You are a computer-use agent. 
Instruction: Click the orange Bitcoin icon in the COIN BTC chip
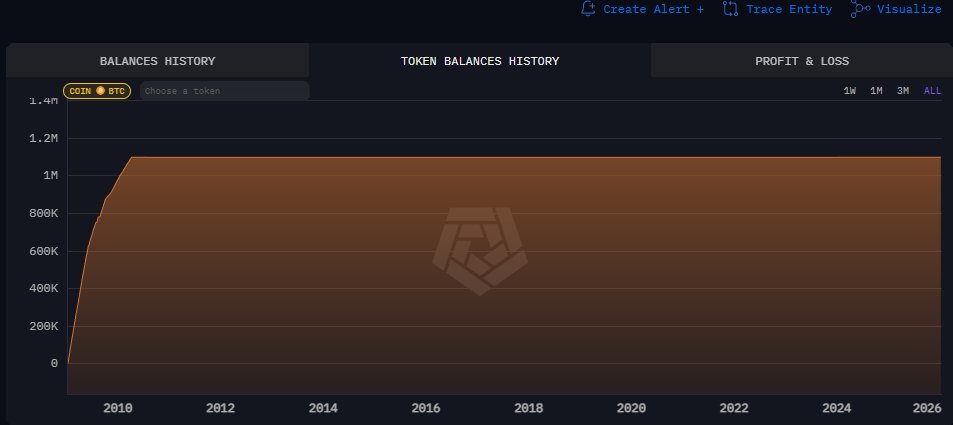point(100,91)
